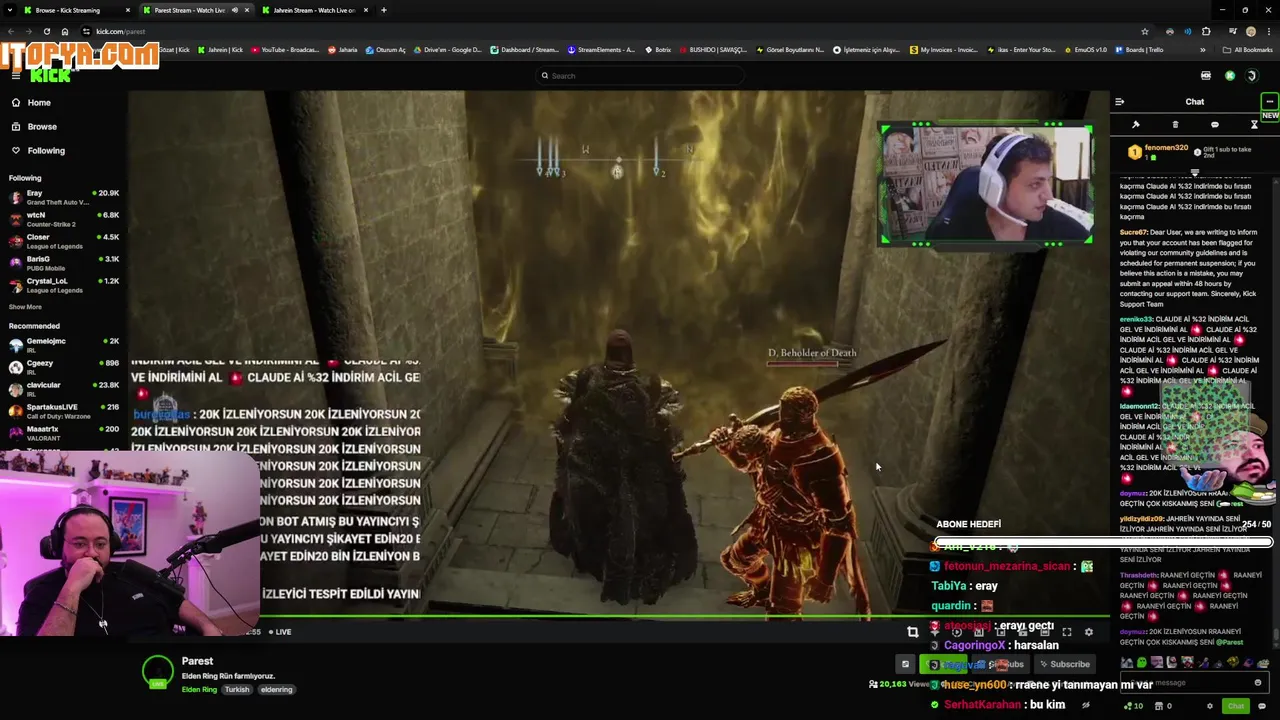The height and width of the screenshot is (720, 1280).
Task: Click the fenomen320 top gifter name
Action: pyautogui.click(x=1166, y=148)
